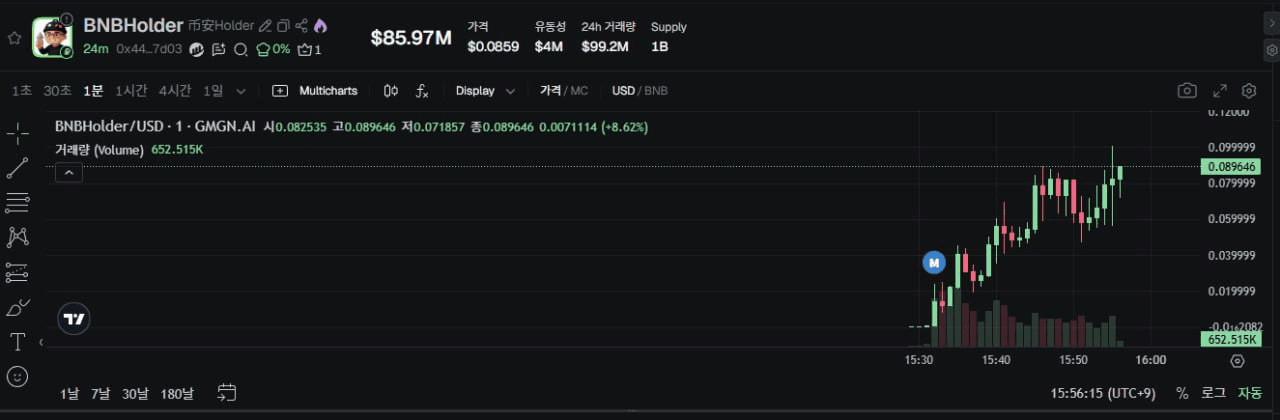Select the 30초 timeframe
Image resolution: width=1280 pixels, height=420 pixels.
coord(57,91)
